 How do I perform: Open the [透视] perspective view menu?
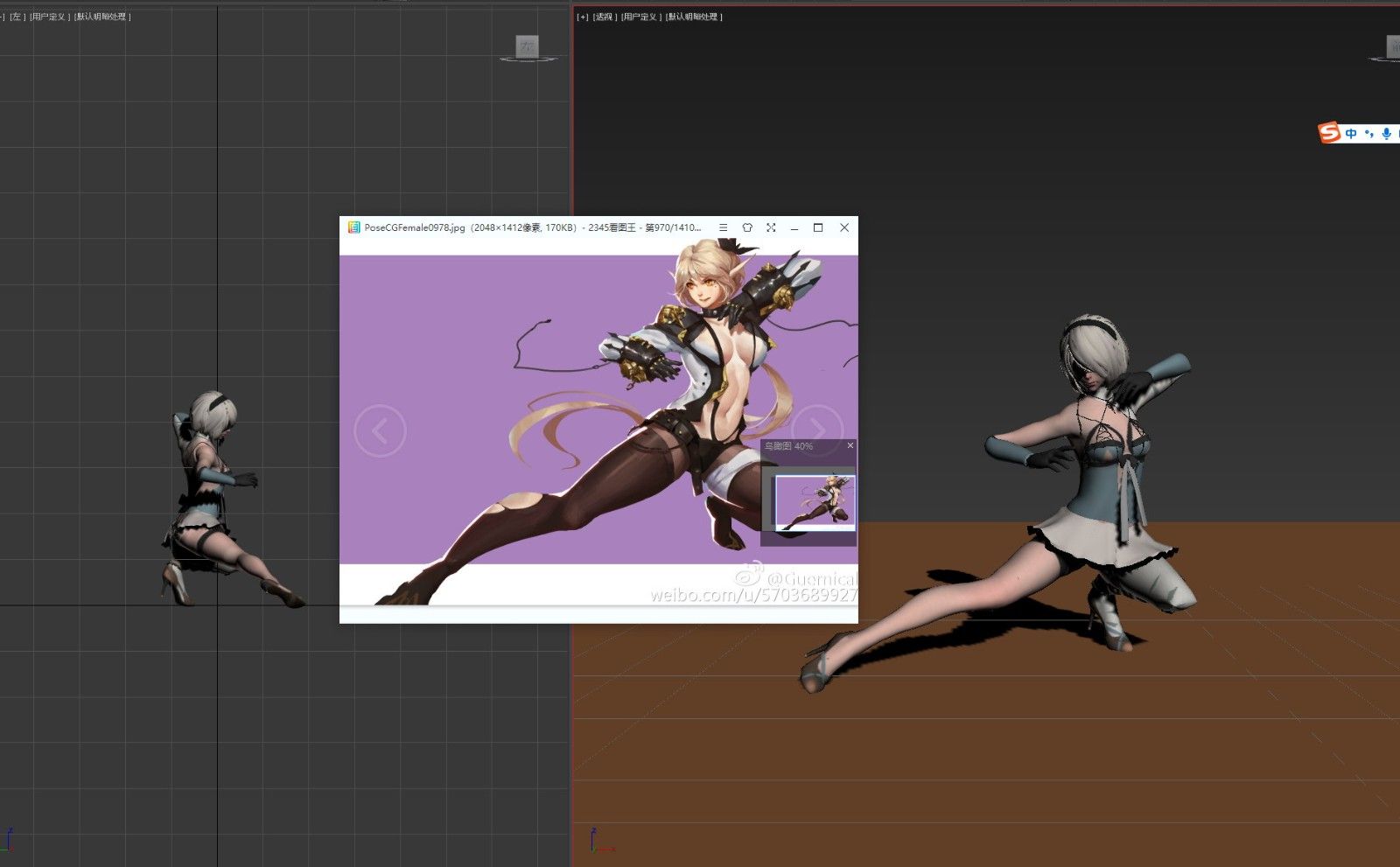(605, 17)
